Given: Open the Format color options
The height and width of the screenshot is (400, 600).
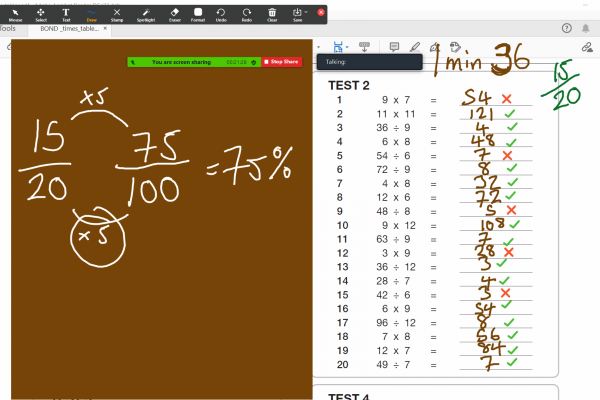Looking at the screenshot, I should tap(196, 13).
